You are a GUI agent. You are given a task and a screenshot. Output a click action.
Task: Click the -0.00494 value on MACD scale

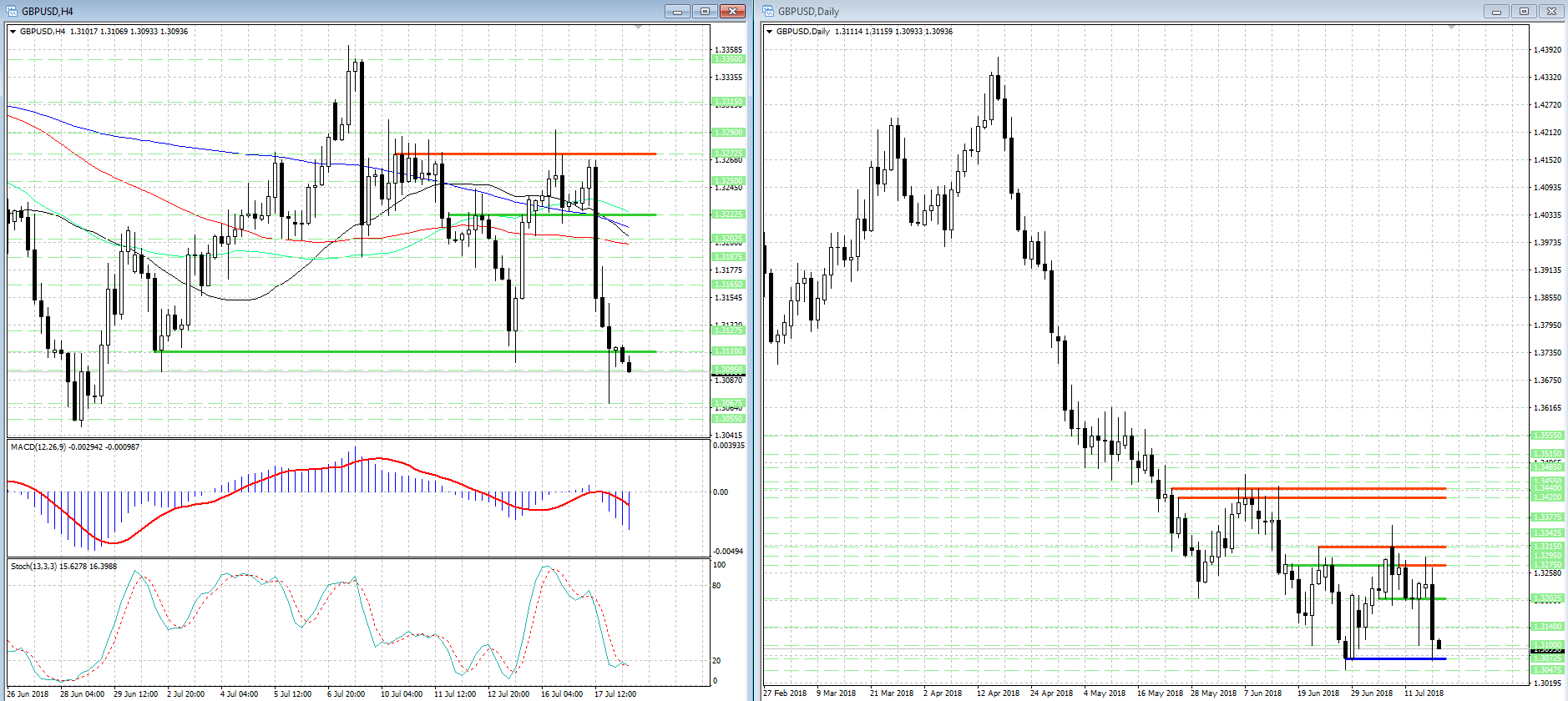tap(728, 552)
